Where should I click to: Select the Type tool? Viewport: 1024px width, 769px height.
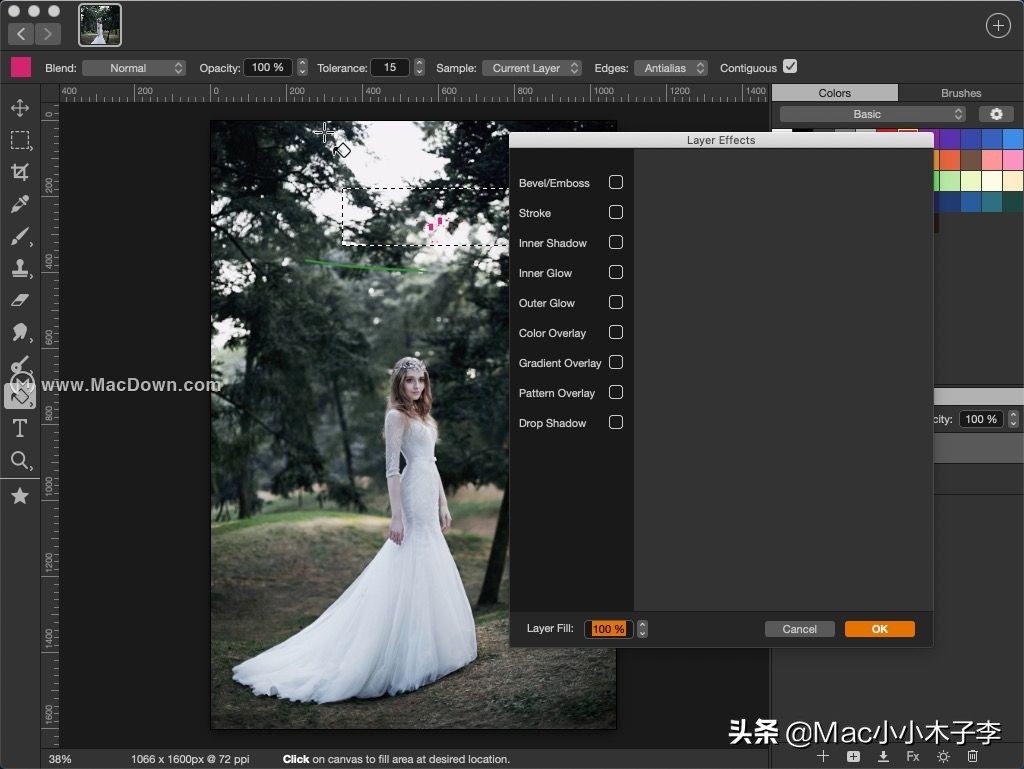tap(20, 428)
